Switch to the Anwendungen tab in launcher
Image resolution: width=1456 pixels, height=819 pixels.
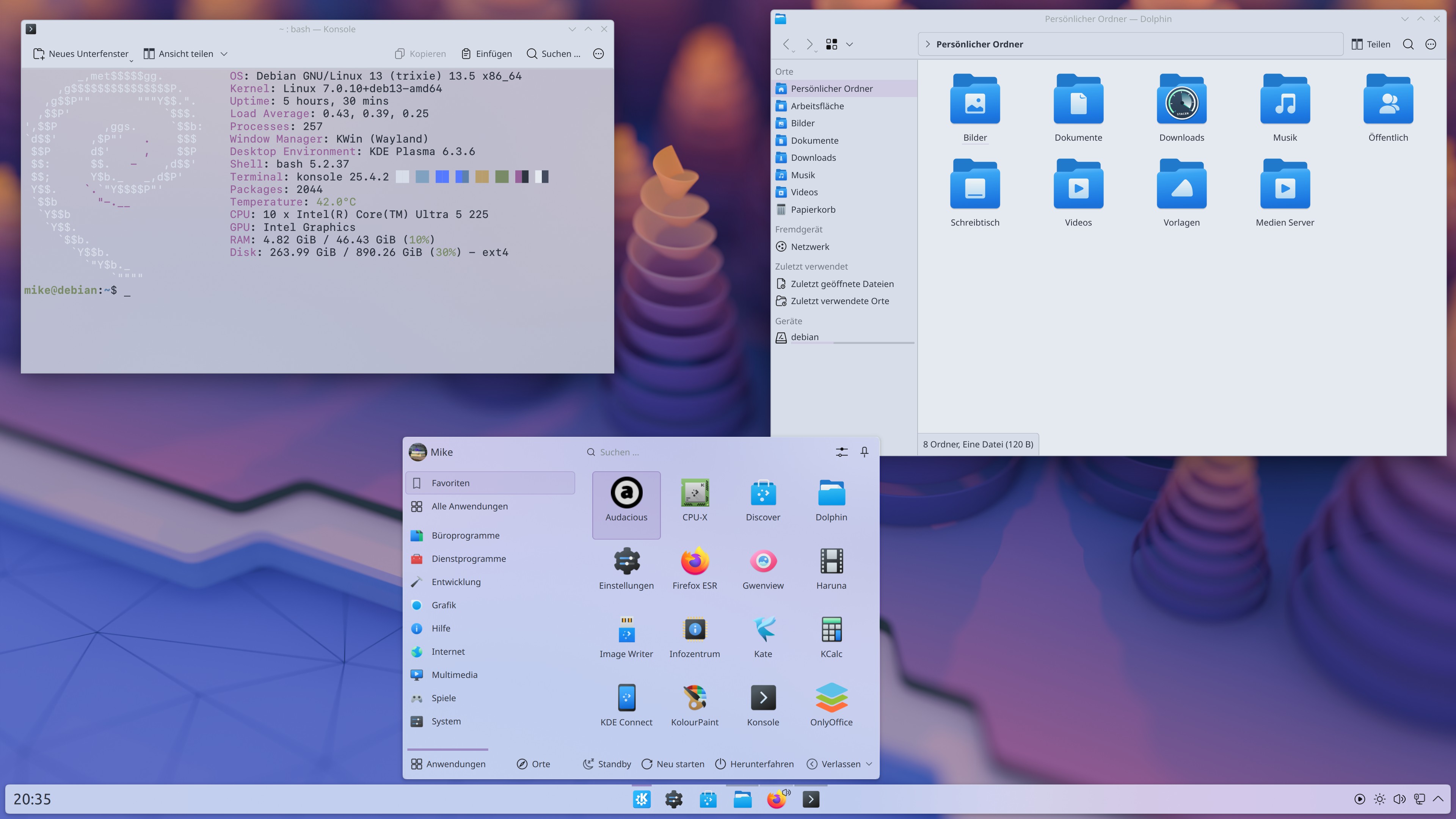point(448,764)
